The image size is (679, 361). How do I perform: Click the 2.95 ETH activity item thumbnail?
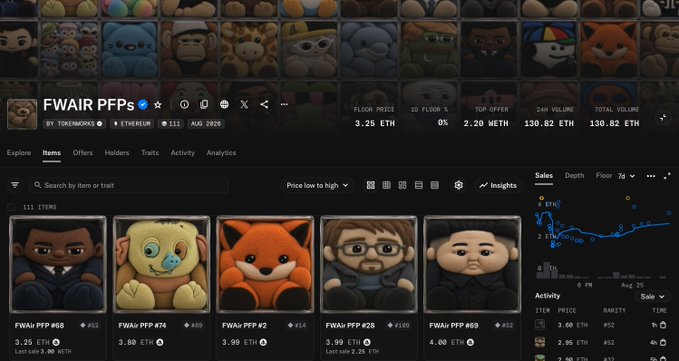point(540,342)
